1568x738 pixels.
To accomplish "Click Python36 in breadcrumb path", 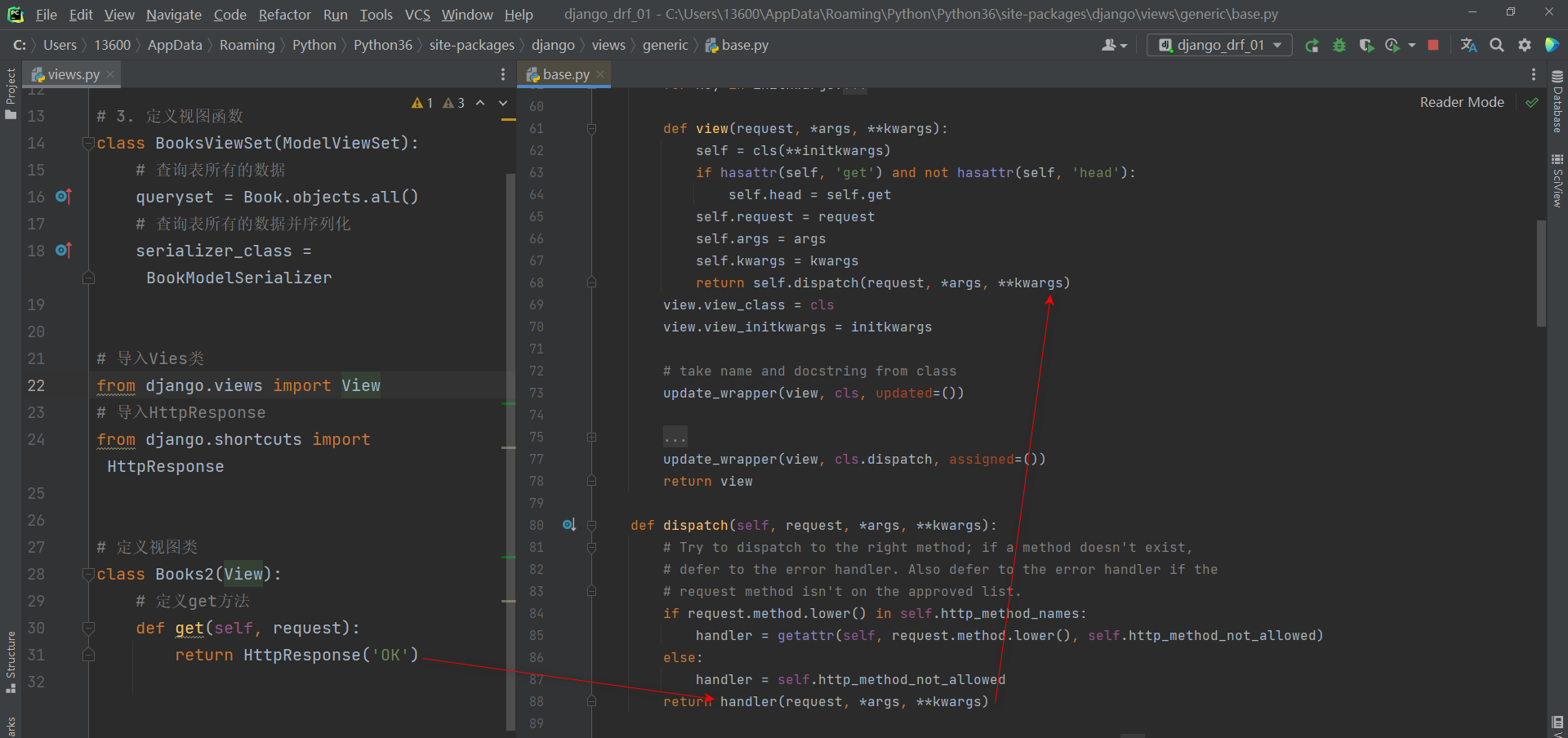I will (x=382, y=46).
